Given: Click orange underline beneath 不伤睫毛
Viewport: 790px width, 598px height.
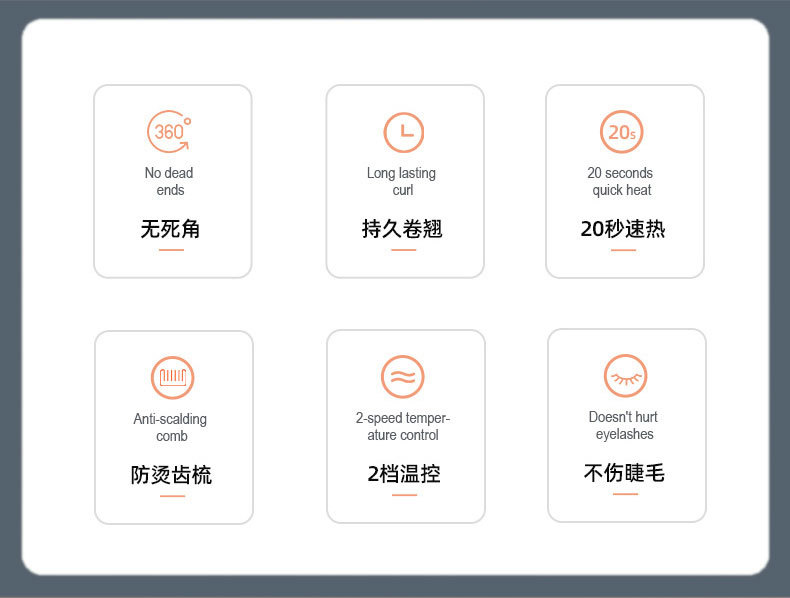Looking at the screenshot, I should 625,494.
